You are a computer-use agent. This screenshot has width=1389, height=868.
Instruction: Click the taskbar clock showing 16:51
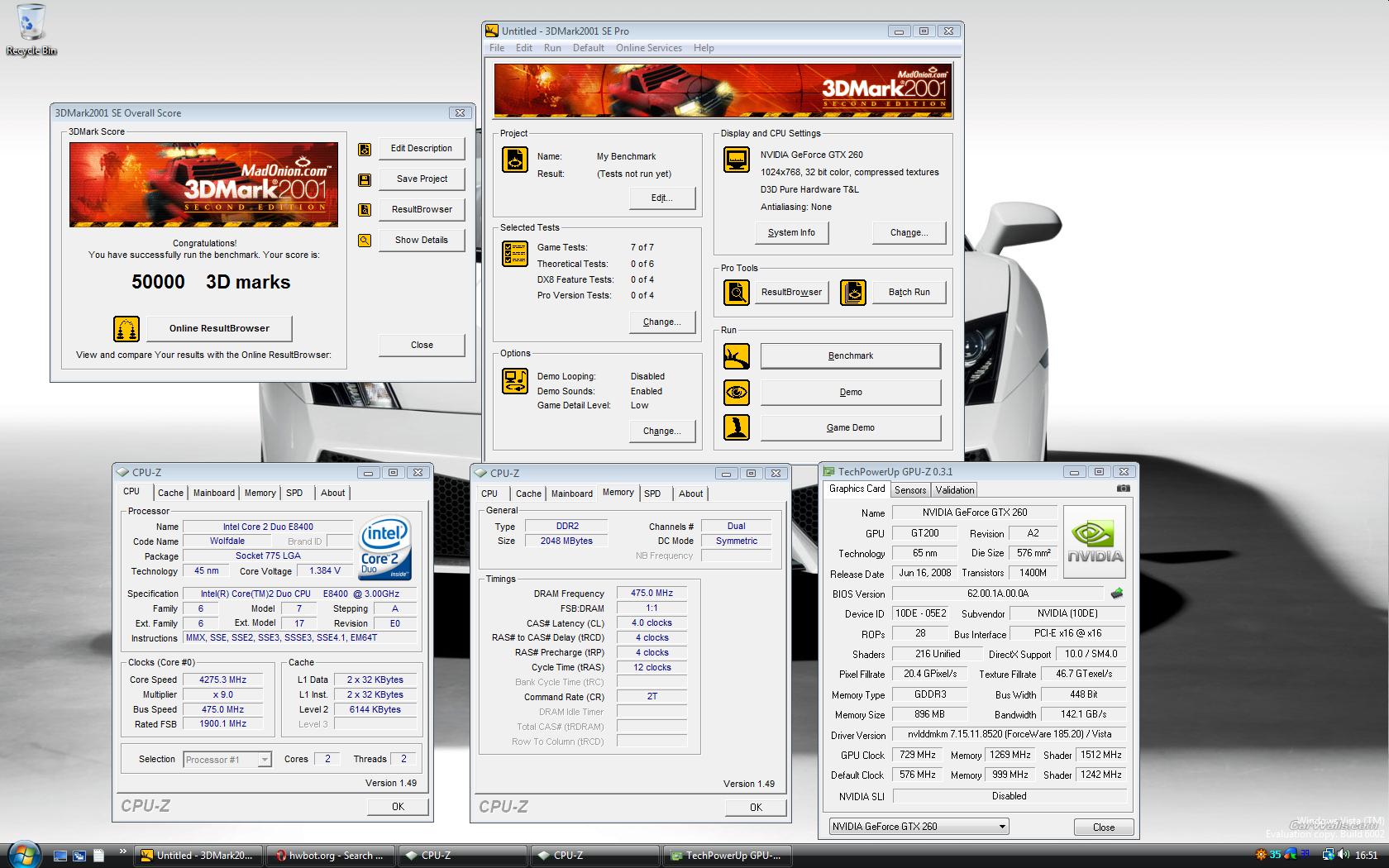[1366, 856]
